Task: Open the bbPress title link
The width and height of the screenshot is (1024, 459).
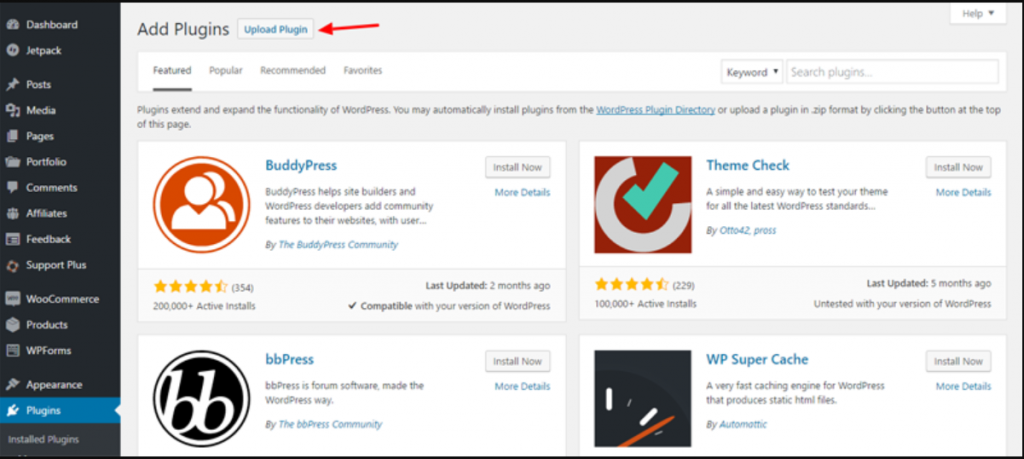Action: 289,360
